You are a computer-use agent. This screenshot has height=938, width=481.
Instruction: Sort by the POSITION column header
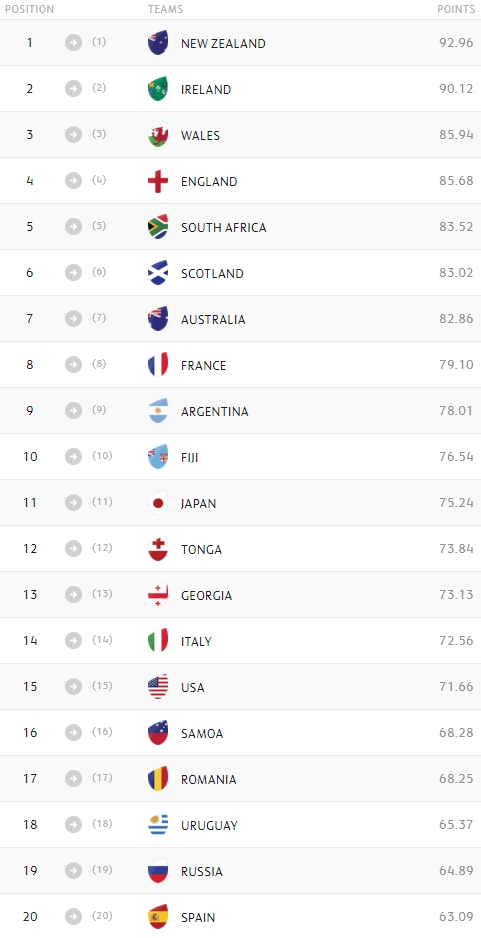pos(27,10)
